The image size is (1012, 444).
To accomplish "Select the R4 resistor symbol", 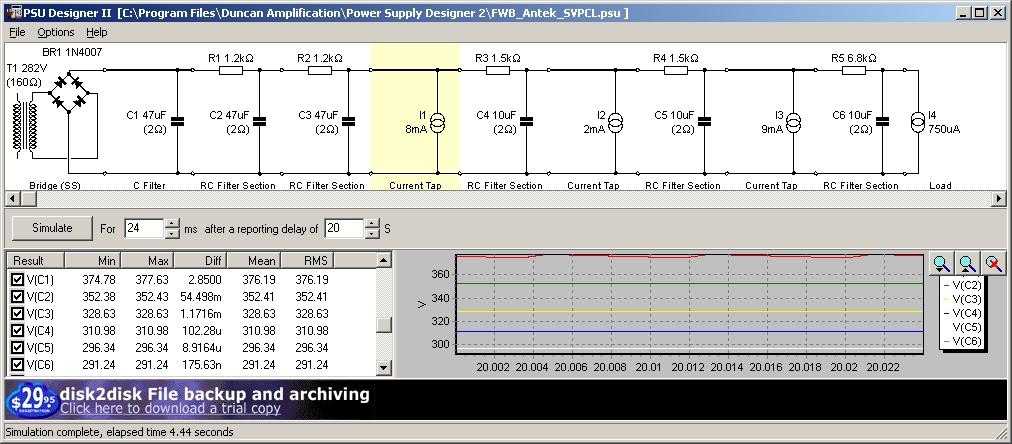I will click(676, 70).
